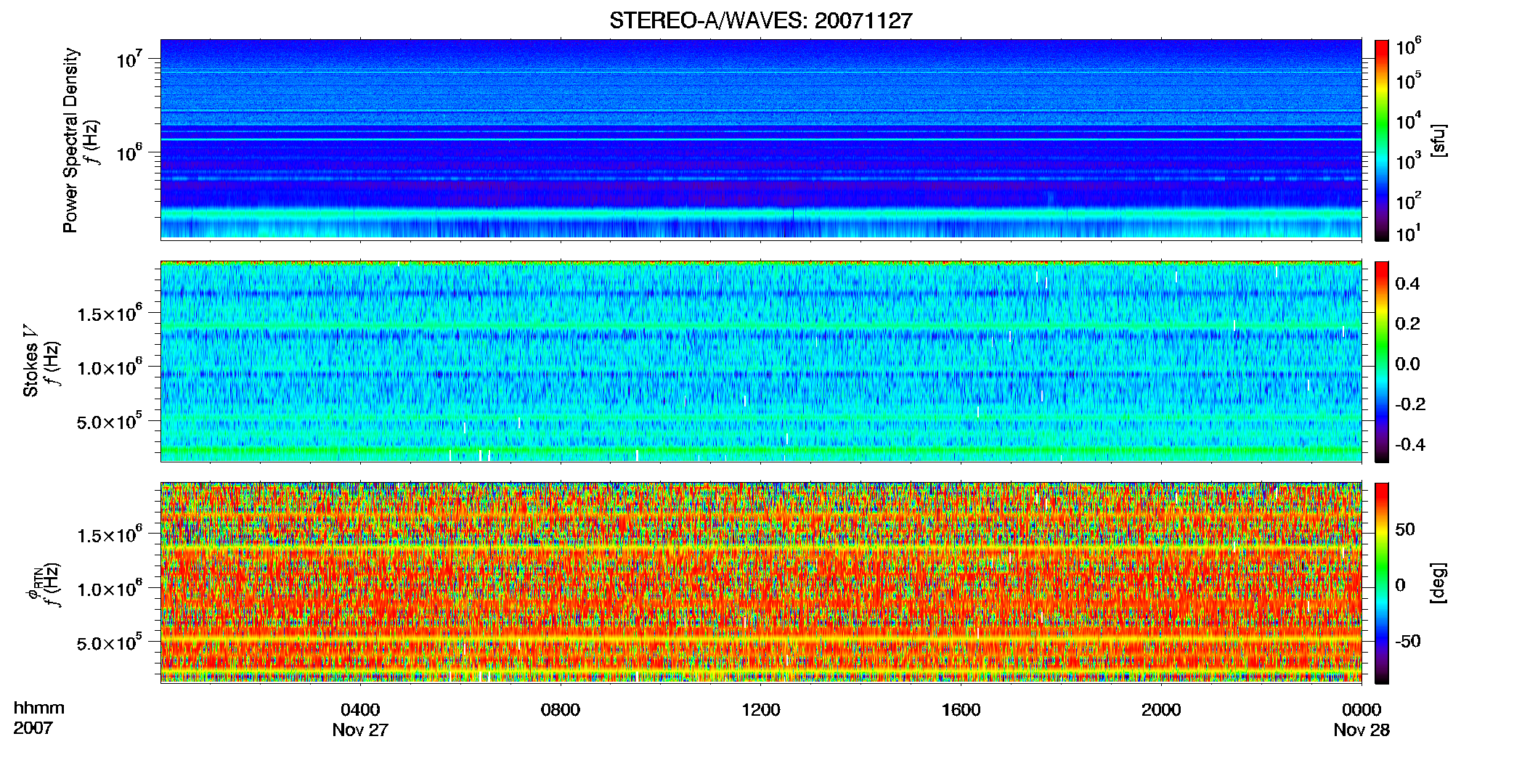Select the 10^1 value on sfu color bar
The image size is (1522, 784).
click(x=1408, y=233)
